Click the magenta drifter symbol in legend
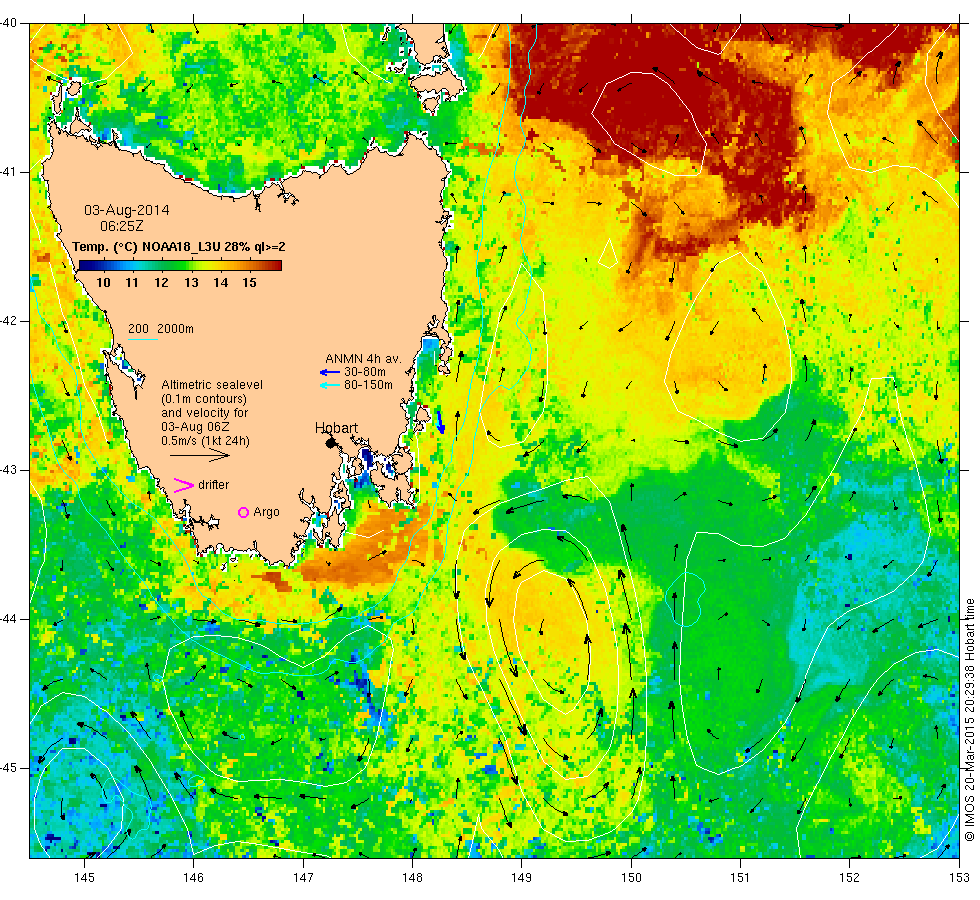 pyautogui.click(x=184, y=485)
